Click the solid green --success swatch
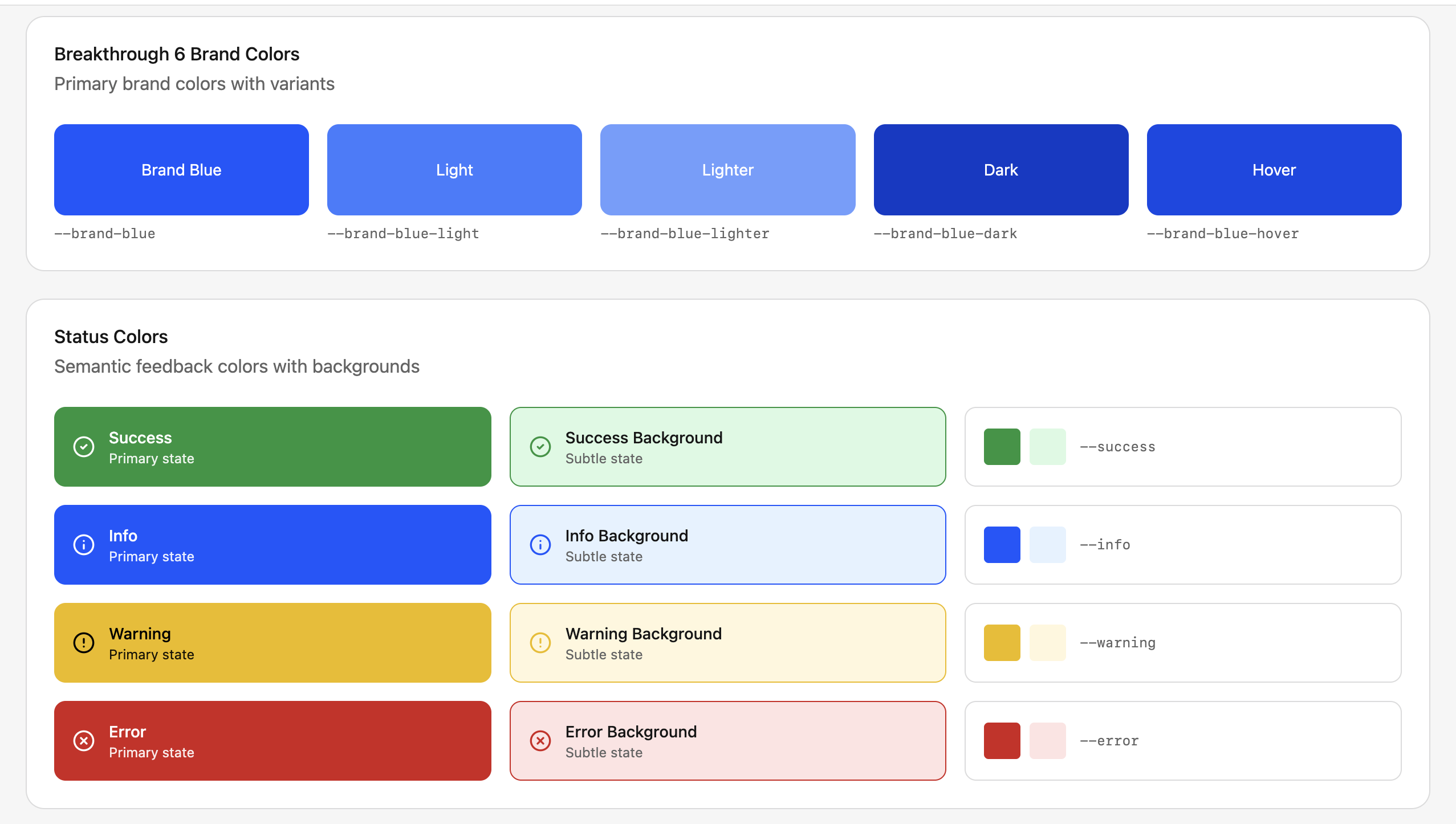 click(1001, 446)
